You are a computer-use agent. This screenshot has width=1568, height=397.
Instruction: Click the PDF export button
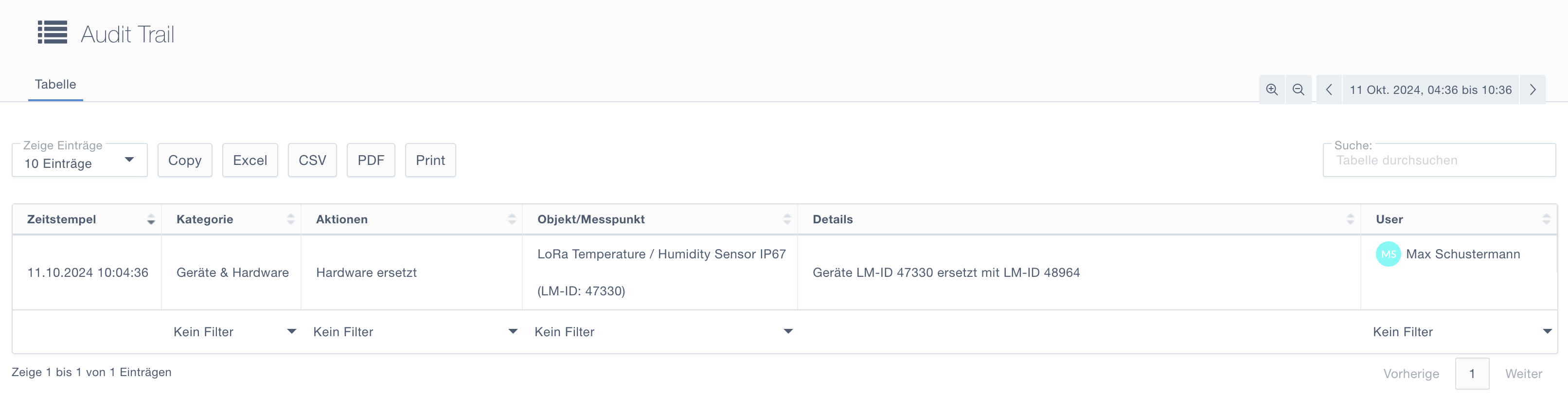pyautogui.click(x=370, y=160)
